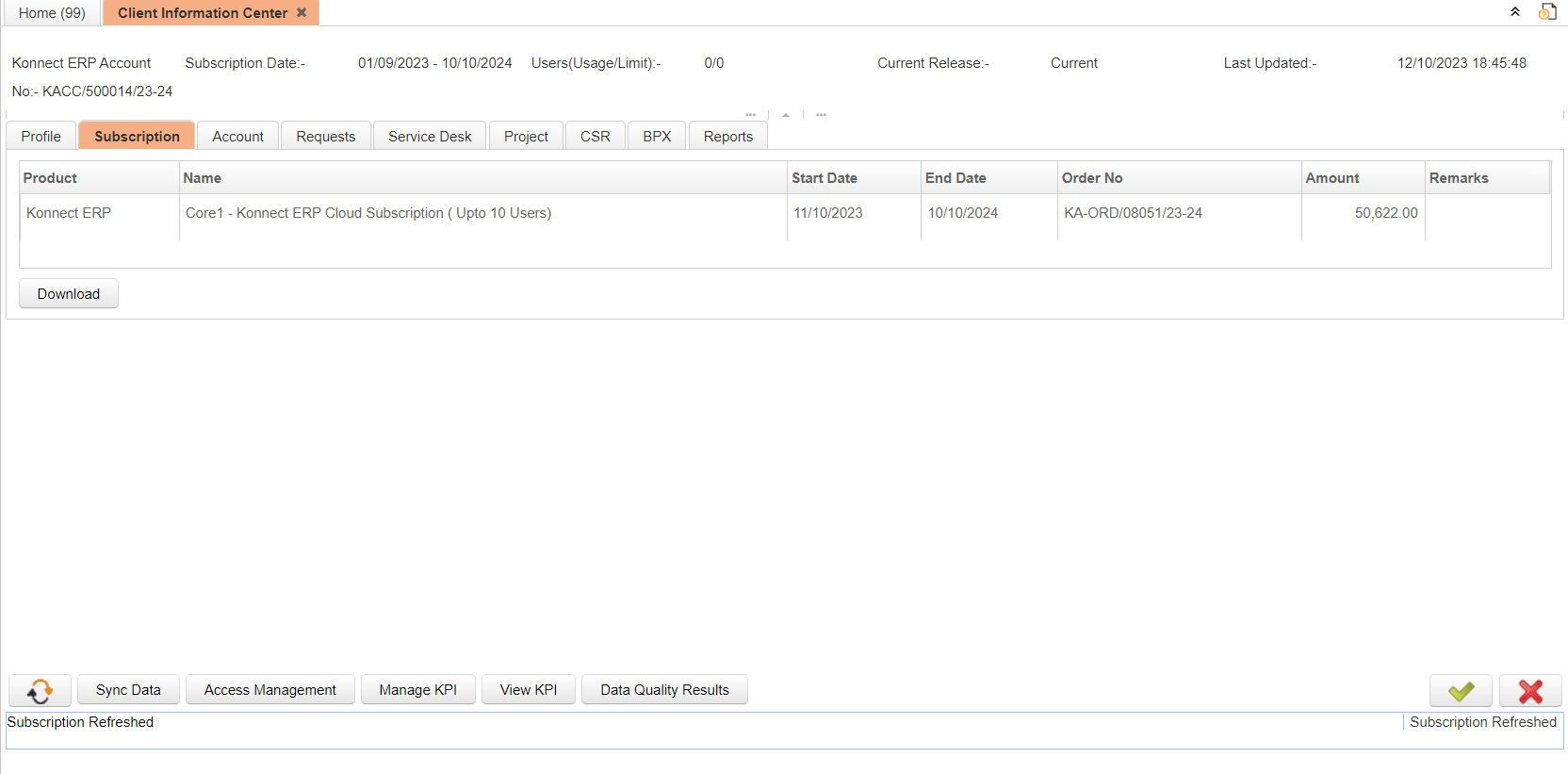
Task: Close the Client Information Center tab
Action: pyautogui.click(x=302, y=13)
